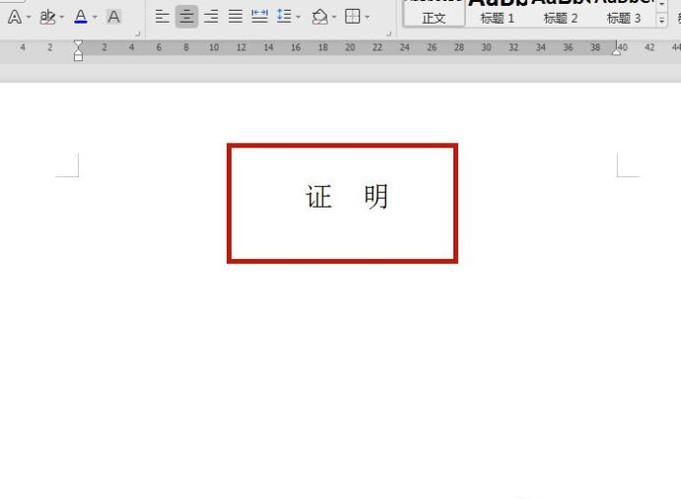Open the text effects A icon
The height and width of the screenshot is (499, 681).
tap(15, 17)
